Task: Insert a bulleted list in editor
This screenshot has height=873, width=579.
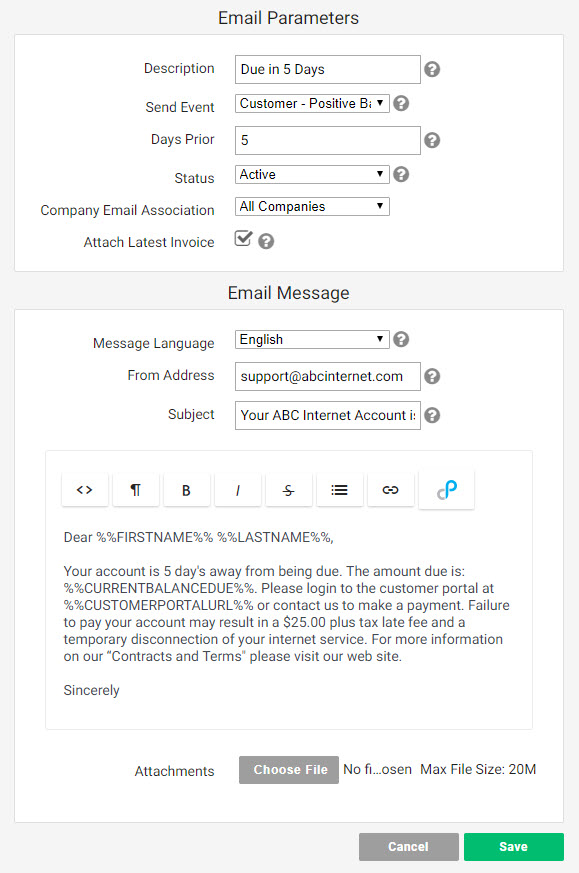Action: click(x=340, y=490)
